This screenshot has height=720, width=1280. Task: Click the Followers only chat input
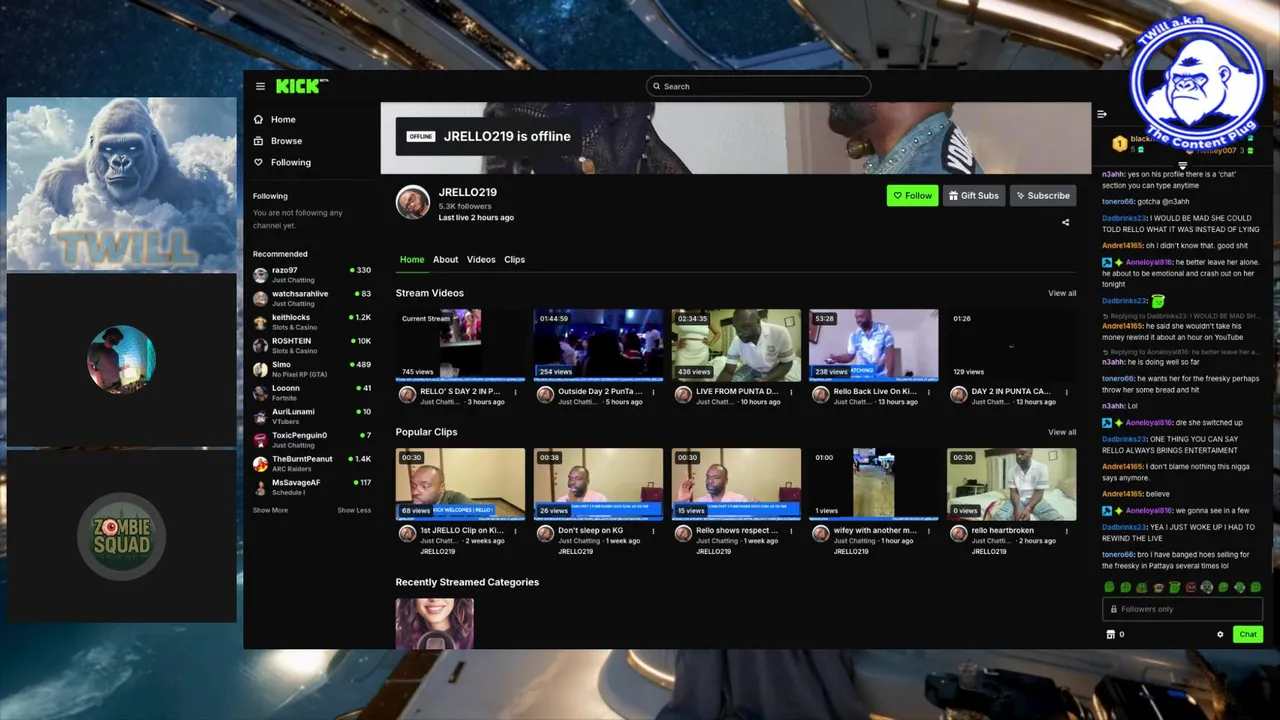coord(1182,609)
